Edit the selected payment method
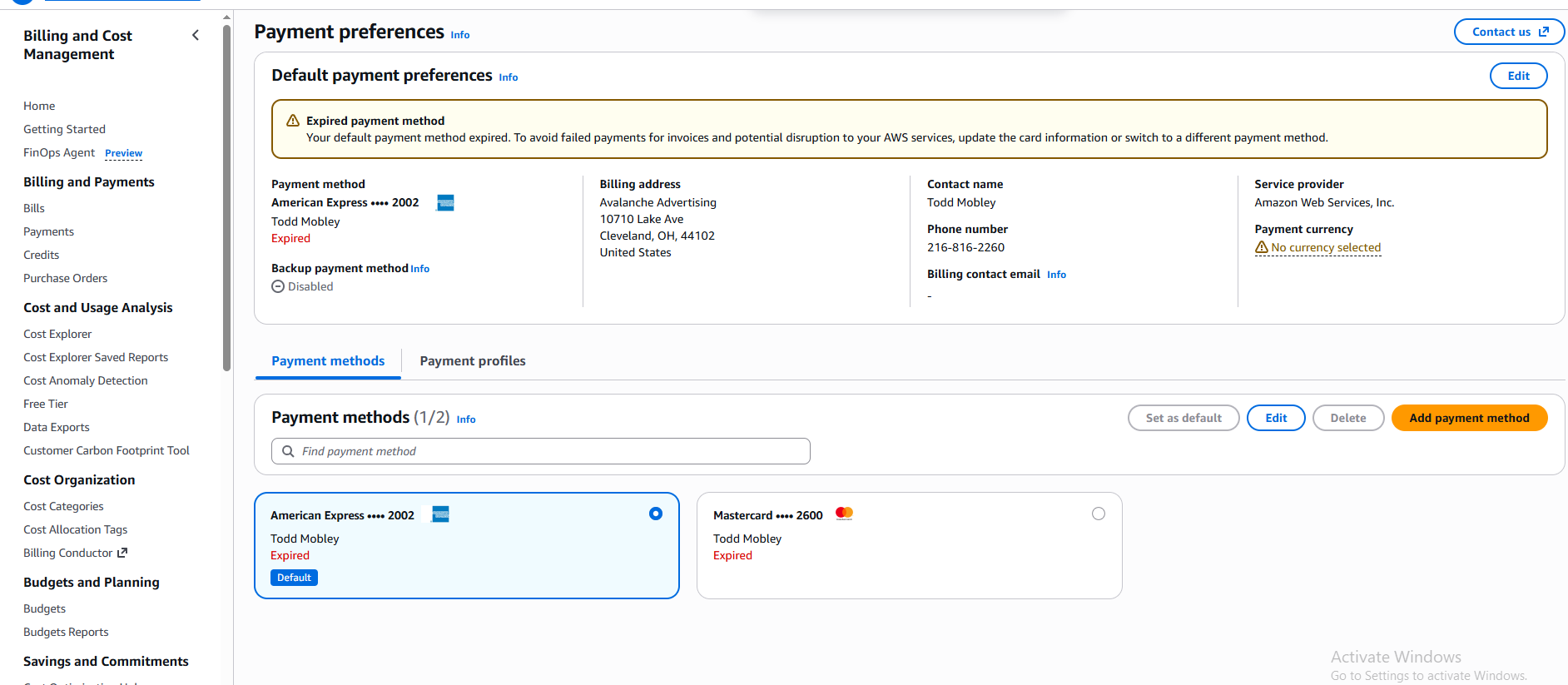Viewport: 1568px width, 685px height. tap(1276, 418)
